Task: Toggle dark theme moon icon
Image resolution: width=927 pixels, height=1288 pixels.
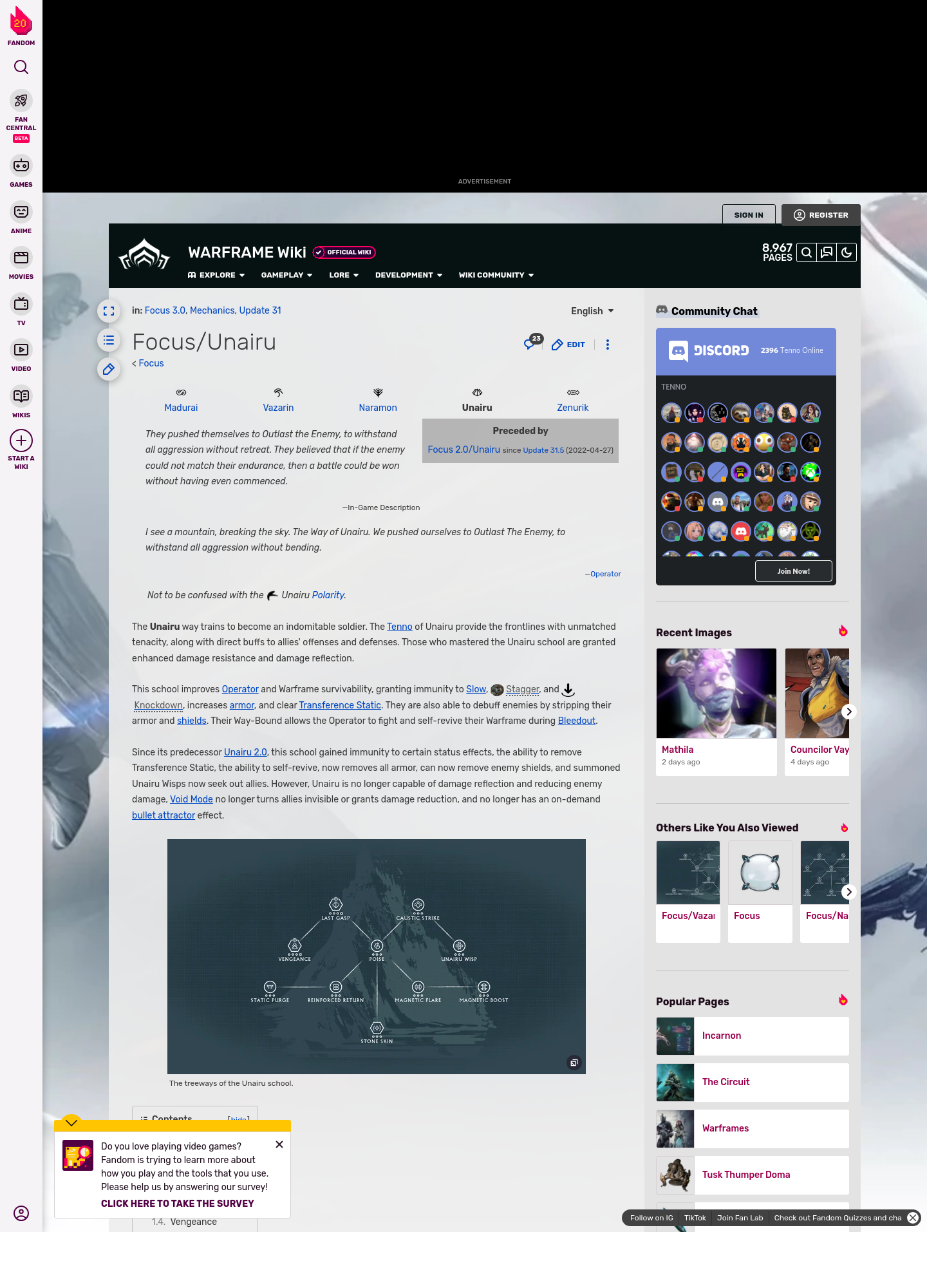Action: (847, 253)
